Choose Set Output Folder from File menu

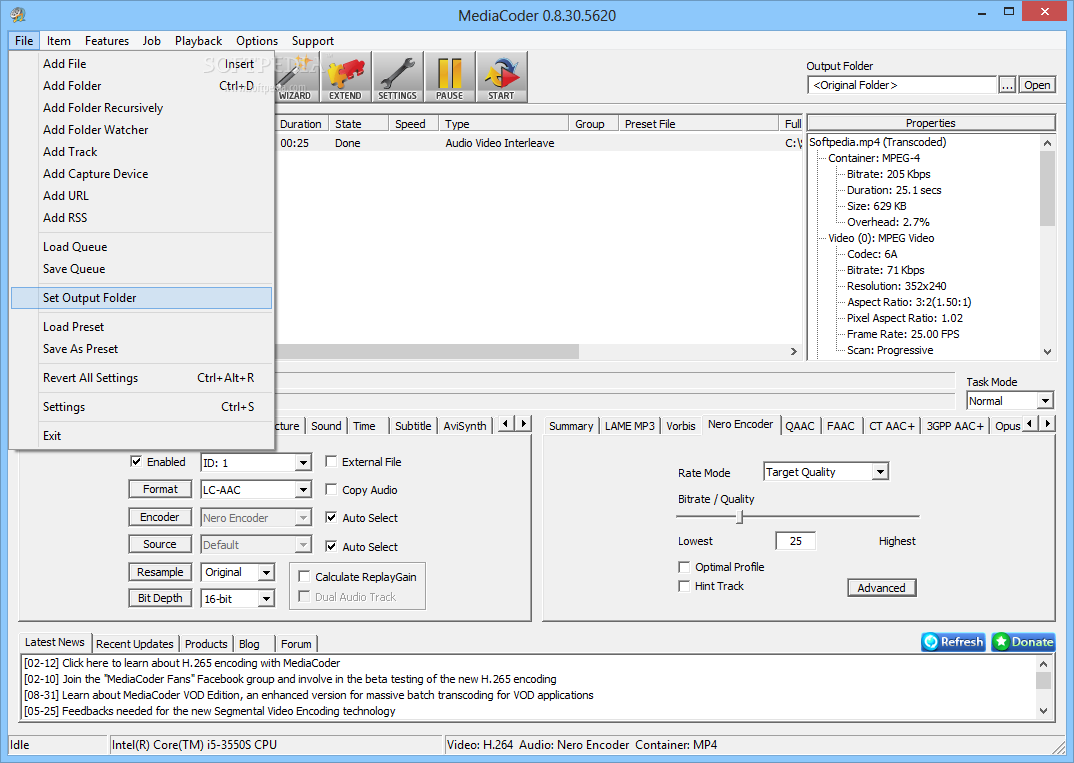pyautogui.click(x=142, y=298)
